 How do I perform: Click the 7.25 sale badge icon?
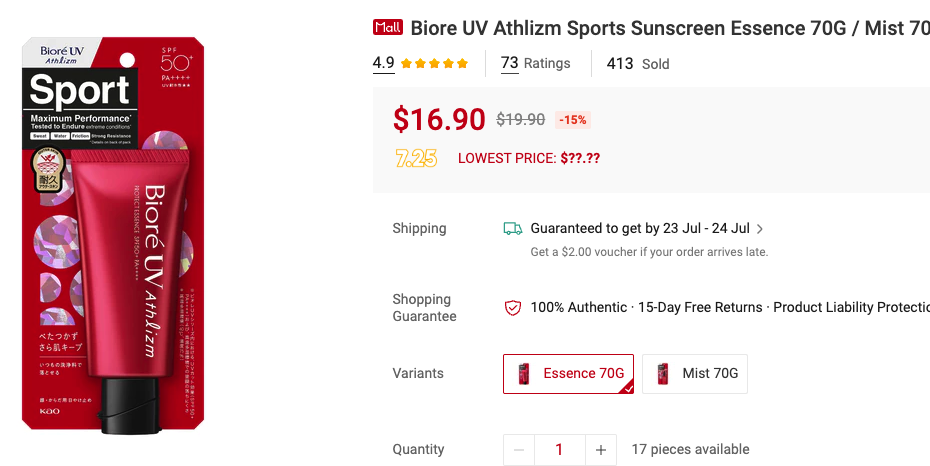416,158
